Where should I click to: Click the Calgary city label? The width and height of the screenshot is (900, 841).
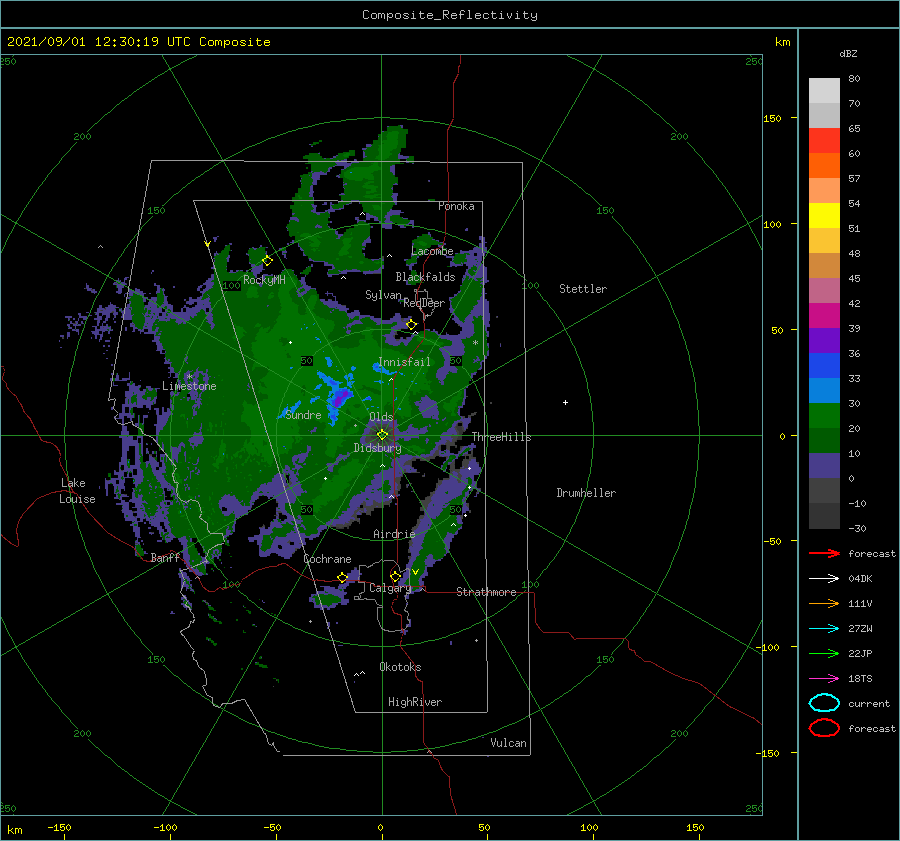(x=390, y=588)
